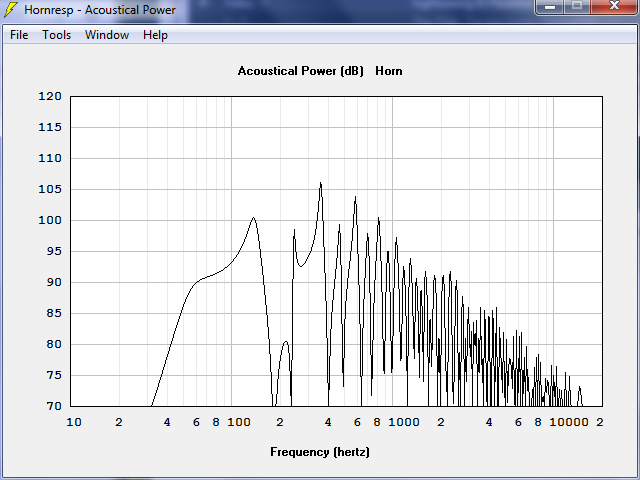
Task: Click the 10 Hz x-axis label
Action: point(74,422)
